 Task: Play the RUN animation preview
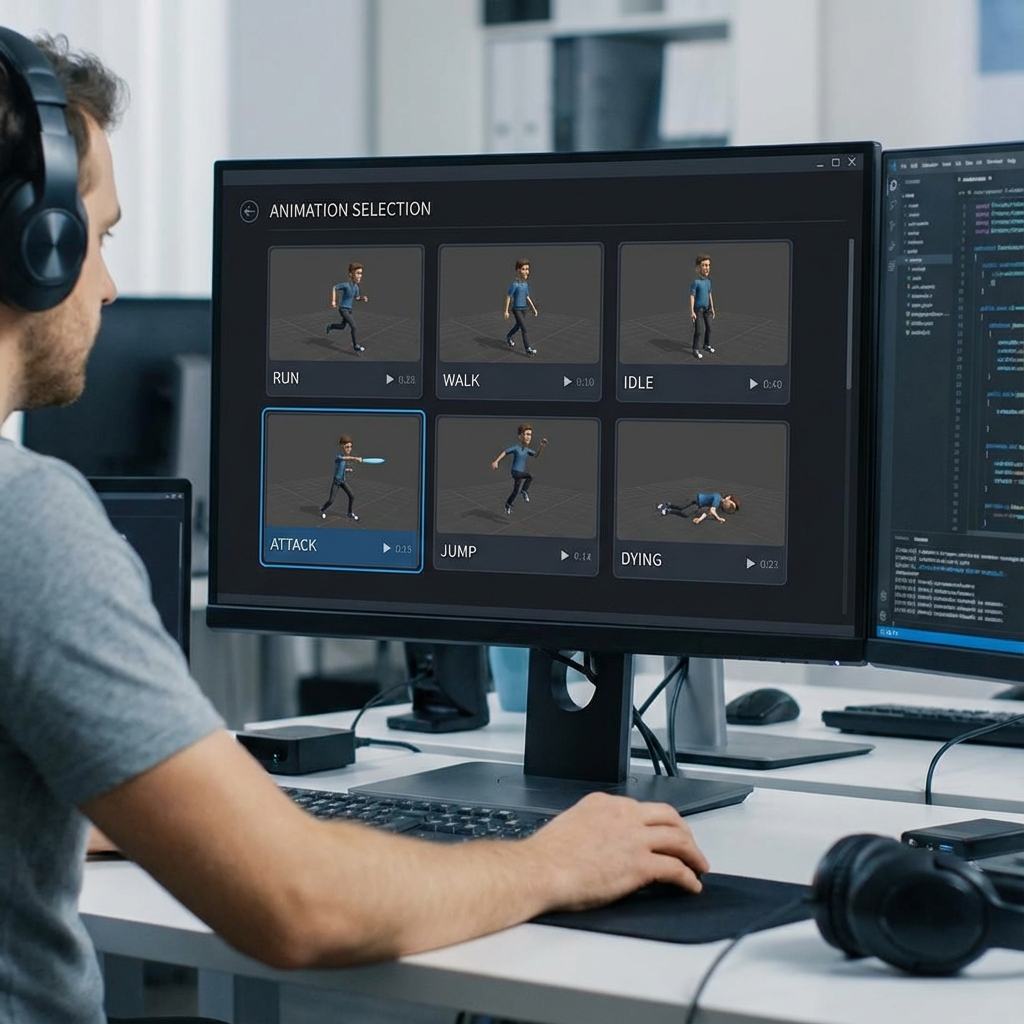(390, 380)
